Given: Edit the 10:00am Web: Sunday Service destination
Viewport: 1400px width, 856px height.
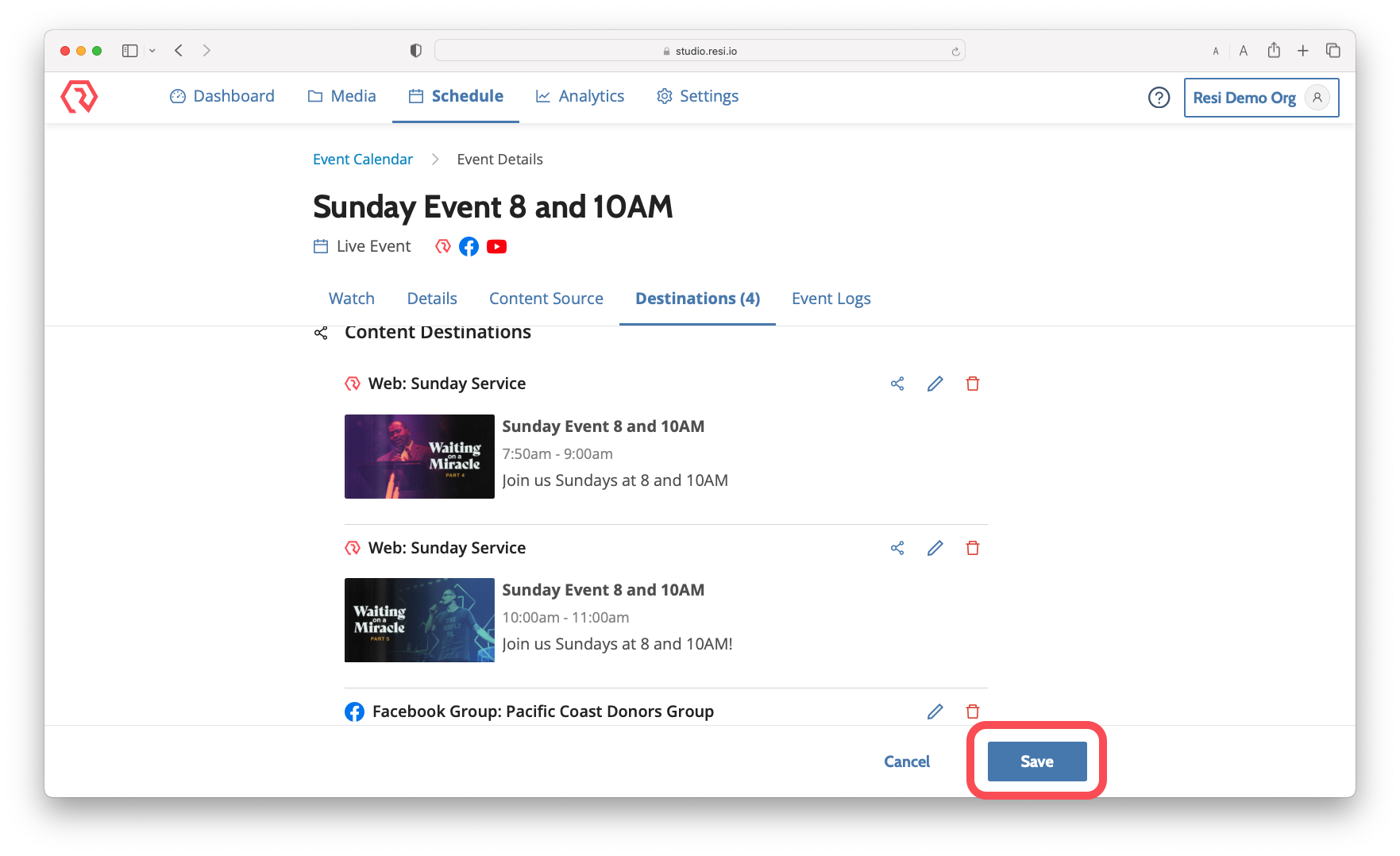Looking at the screenshot, I should [935, 548].
